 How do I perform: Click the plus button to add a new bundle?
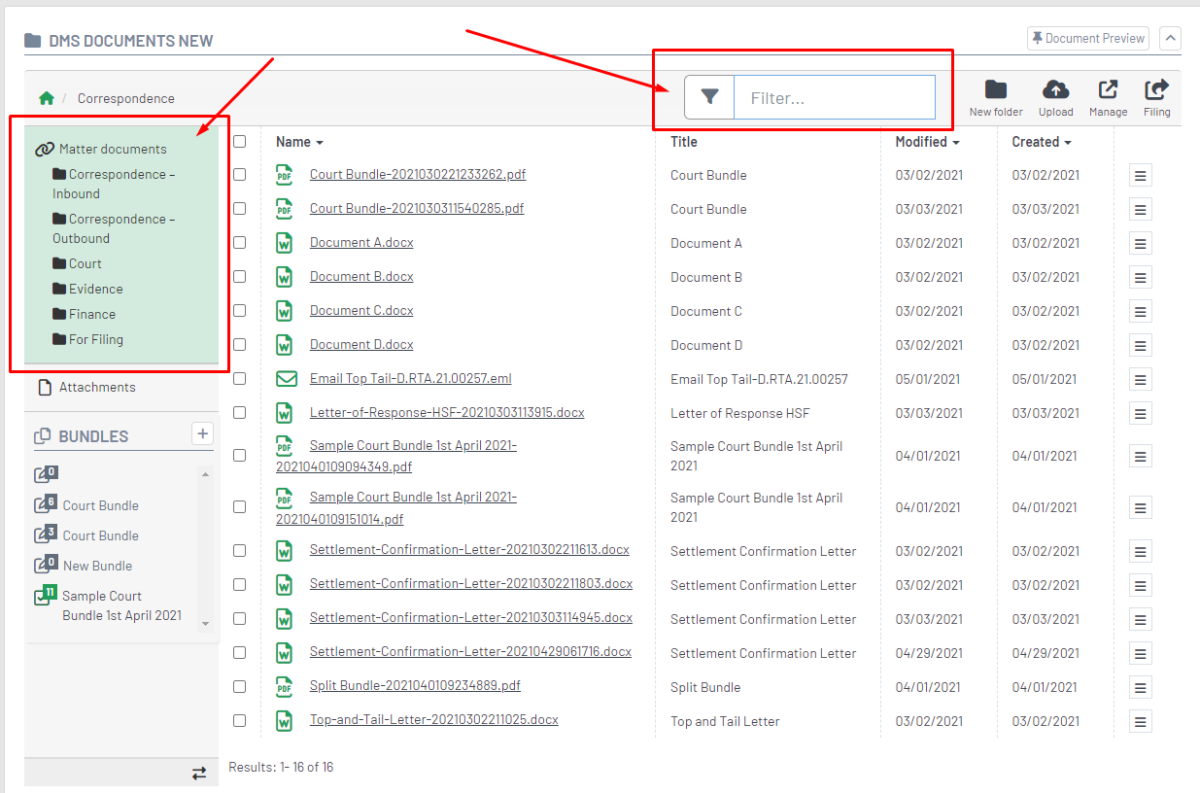point(202,433)
